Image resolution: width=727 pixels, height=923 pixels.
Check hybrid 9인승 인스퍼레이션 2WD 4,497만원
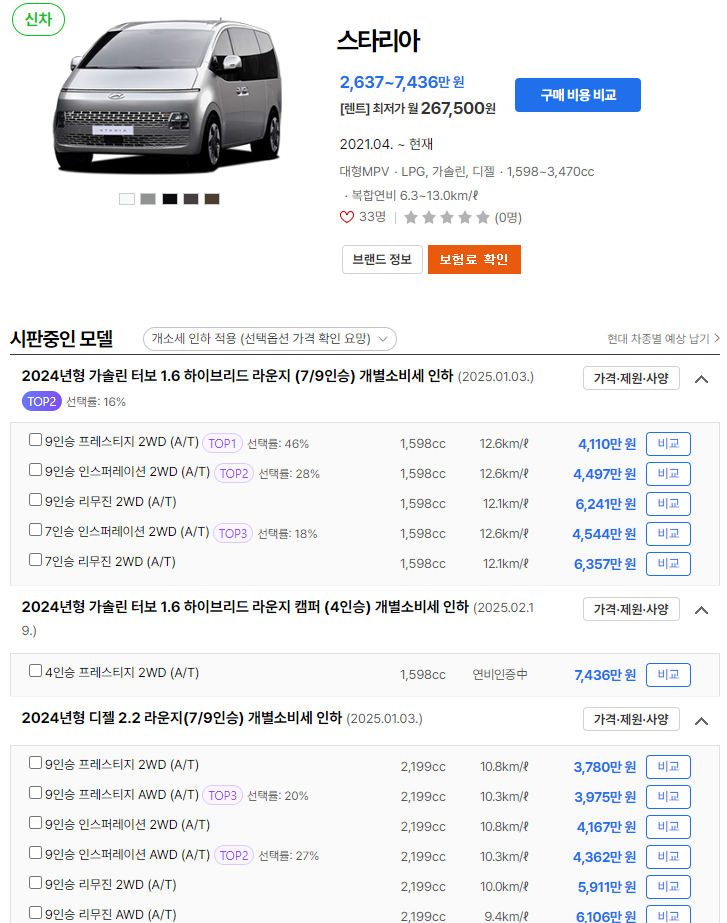(x=35, y=470)
